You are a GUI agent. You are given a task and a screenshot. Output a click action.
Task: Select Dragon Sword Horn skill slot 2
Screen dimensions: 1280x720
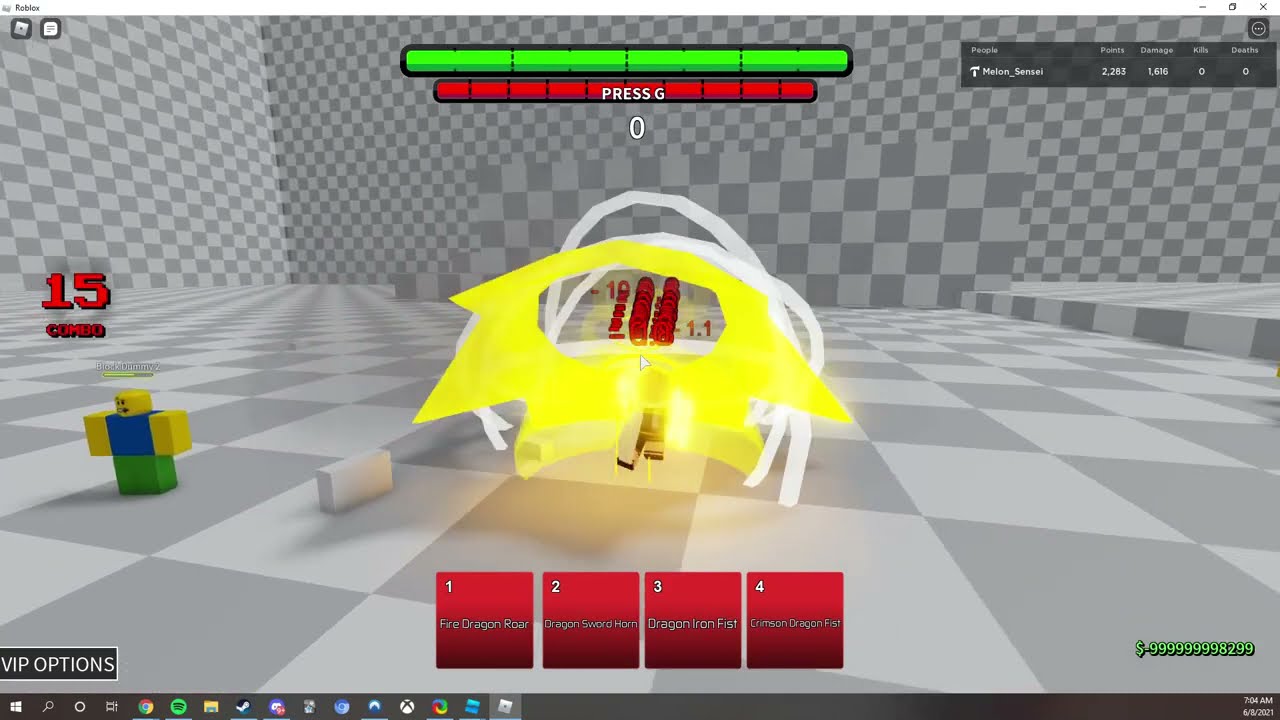tap(590, 620)
